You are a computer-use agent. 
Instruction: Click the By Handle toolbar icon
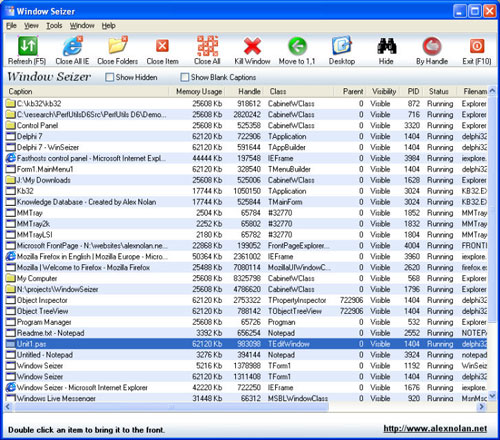click(432, 46)
